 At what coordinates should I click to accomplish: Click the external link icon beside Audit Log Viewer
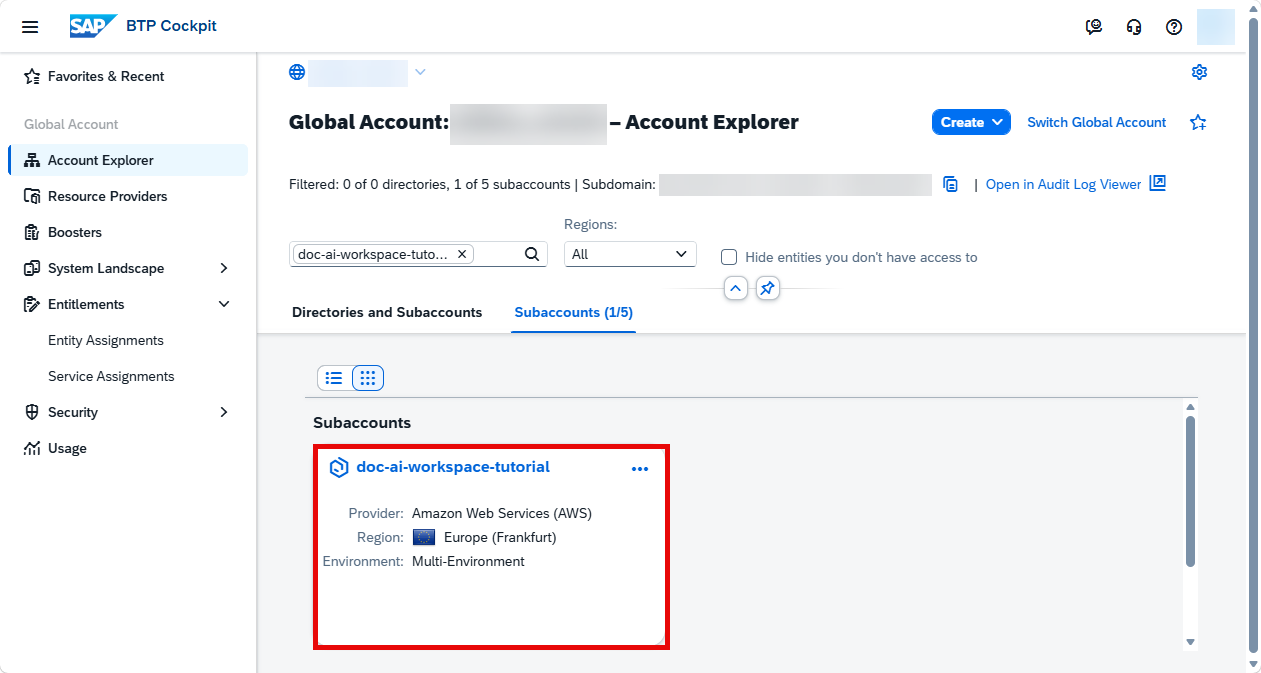pyautogui.click(x=1158, y=183)
